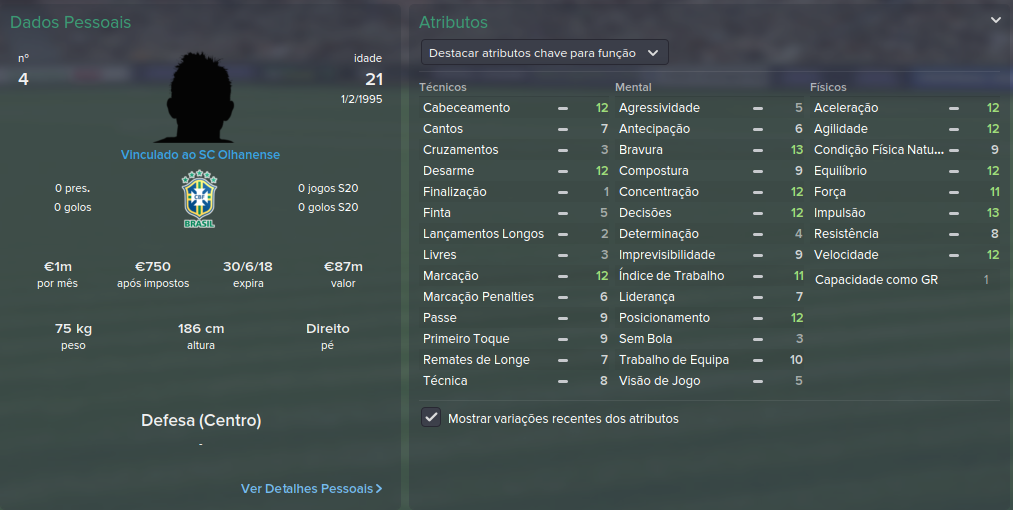1013x510 pixels.
Task: Select the Capacidade como GR attribute row
Action: pos(903,280)
